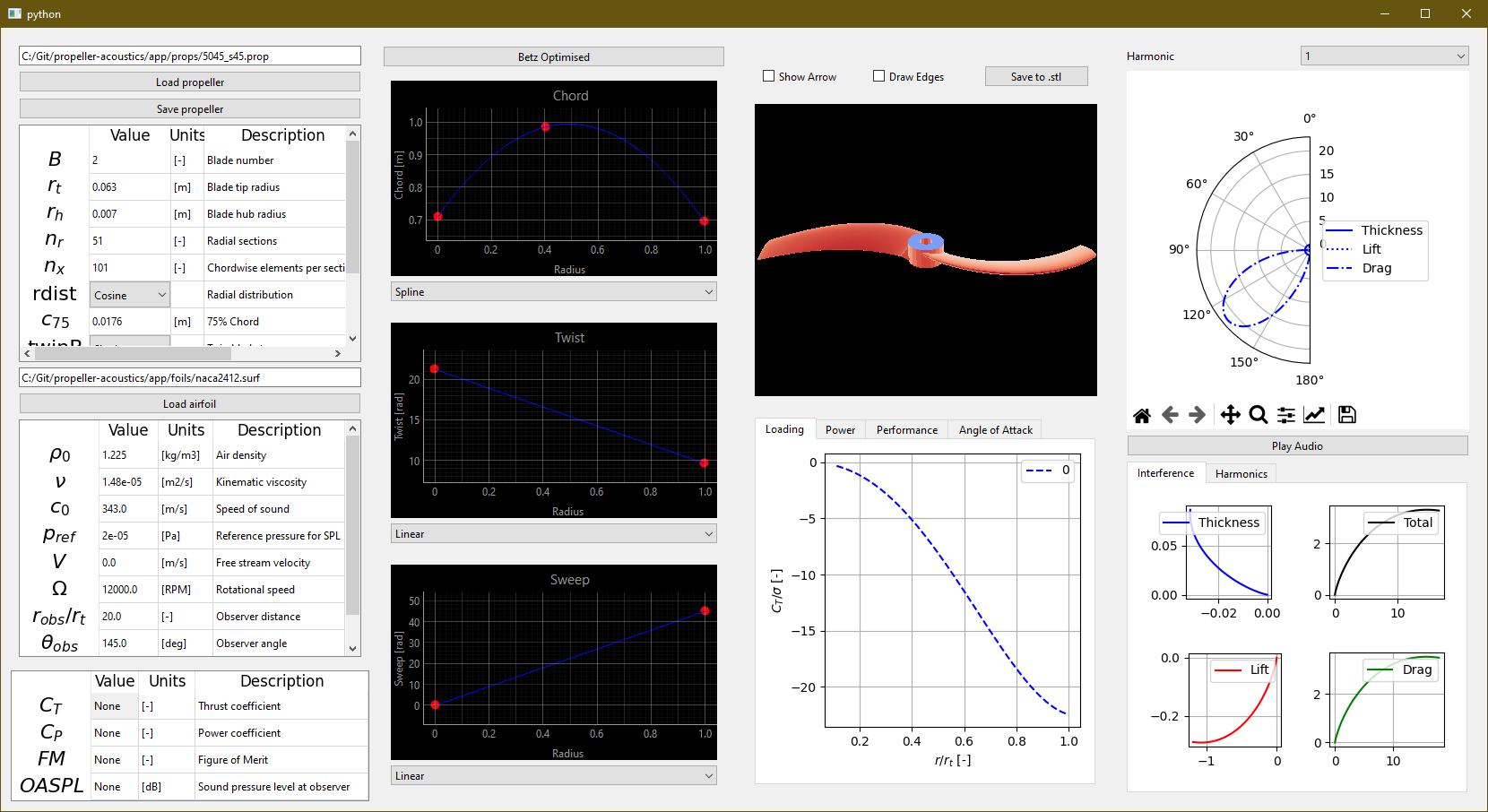The height and width of the screenshot is (812, 1488).
Task: Click the matplotlib Home reset view icon
Action: [1141, 415]
